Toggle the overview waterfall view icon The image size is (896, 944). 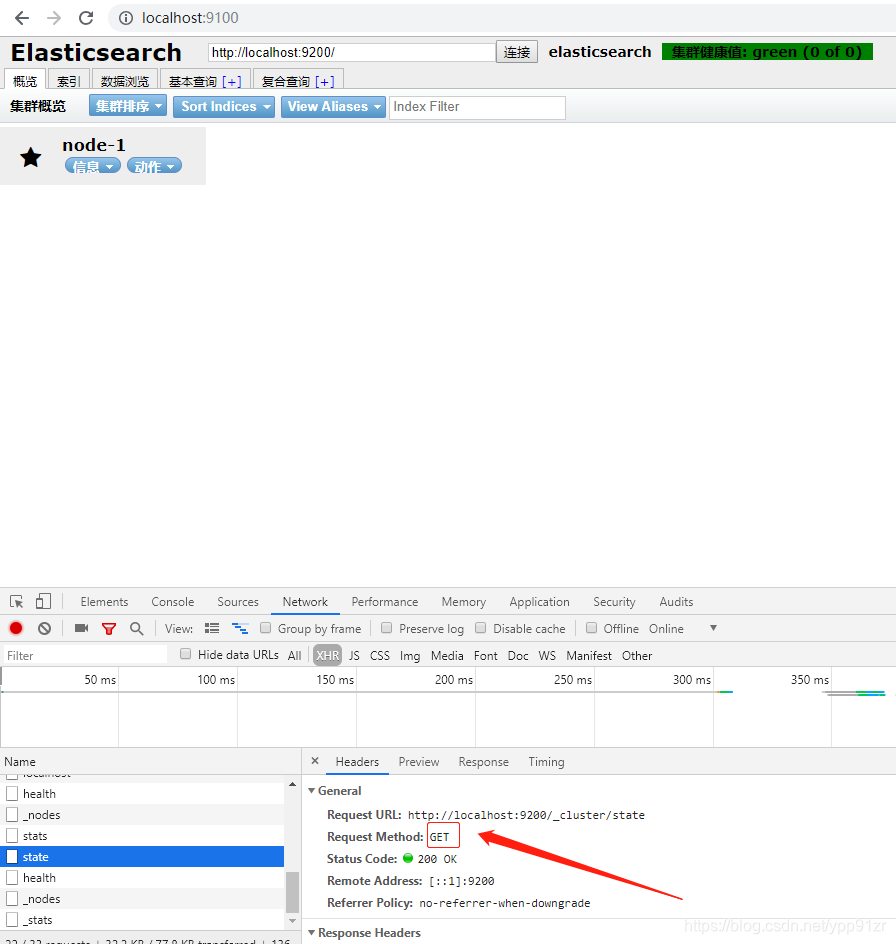click(x=240, y=629)
